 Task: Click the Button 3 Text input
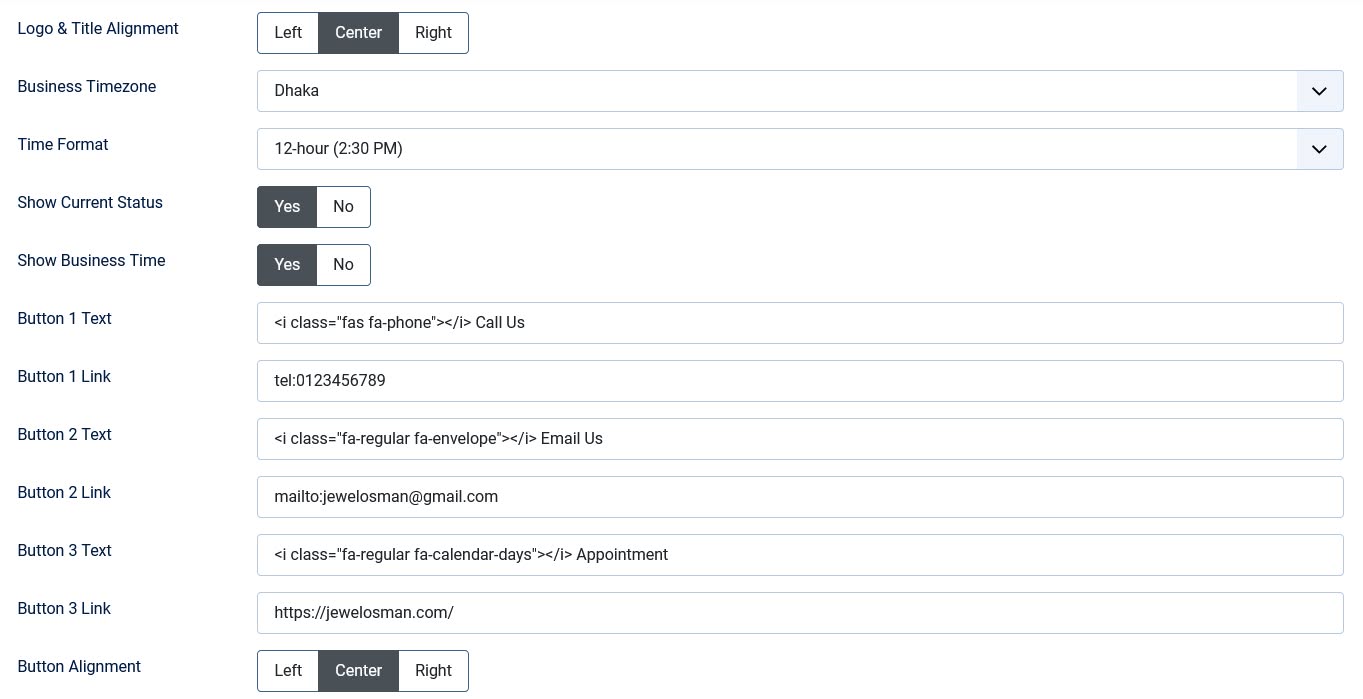799,555
